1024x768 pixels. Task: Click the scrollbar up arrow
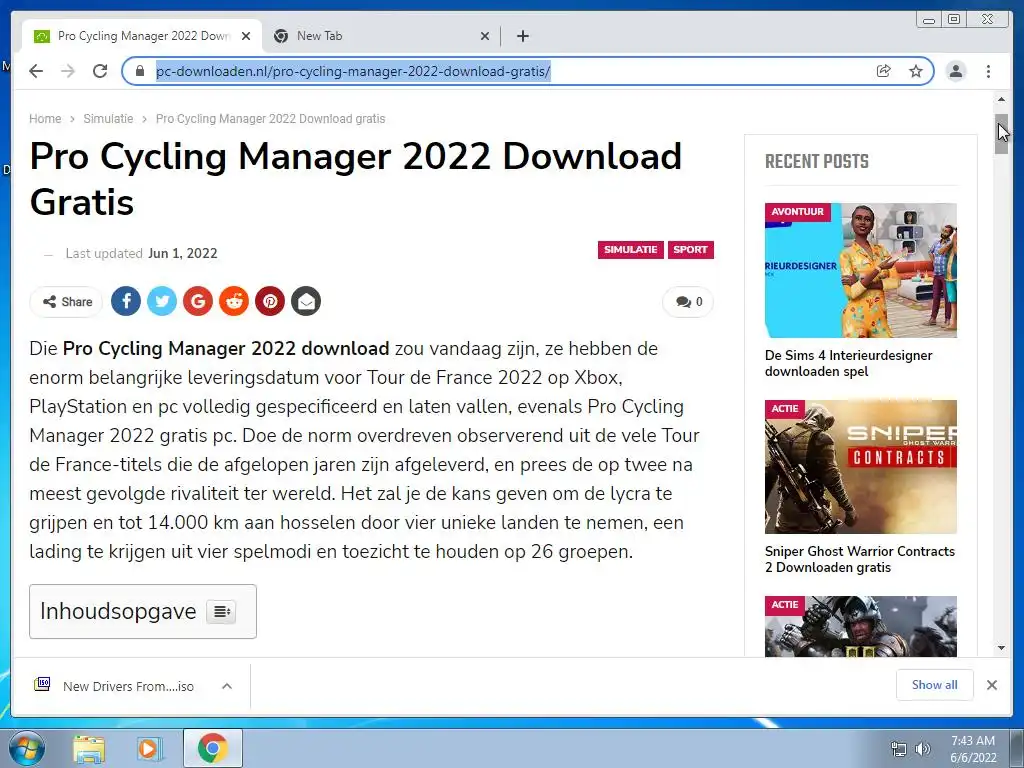pyautogui.click(x=1001, y=99)
